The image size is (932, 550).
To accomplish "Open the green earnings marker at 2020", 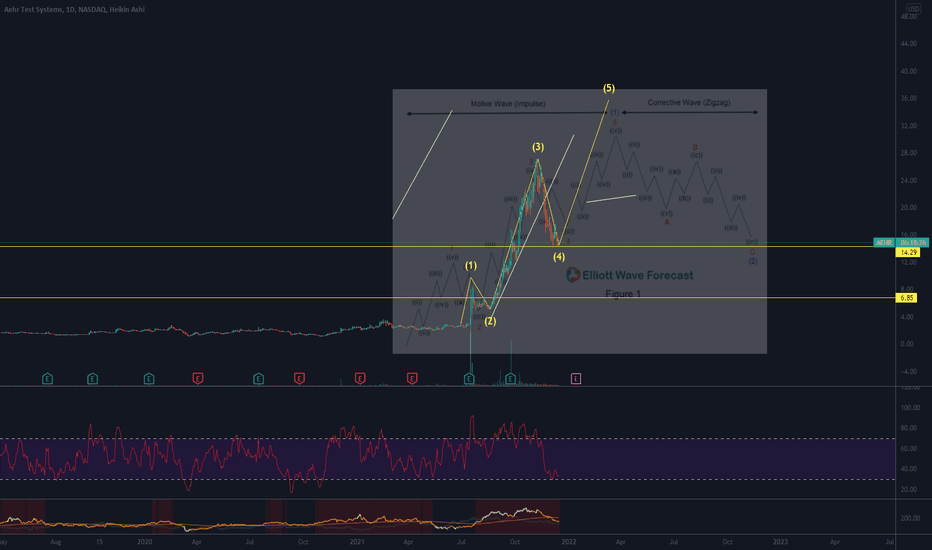I will [x=149, y=378].
